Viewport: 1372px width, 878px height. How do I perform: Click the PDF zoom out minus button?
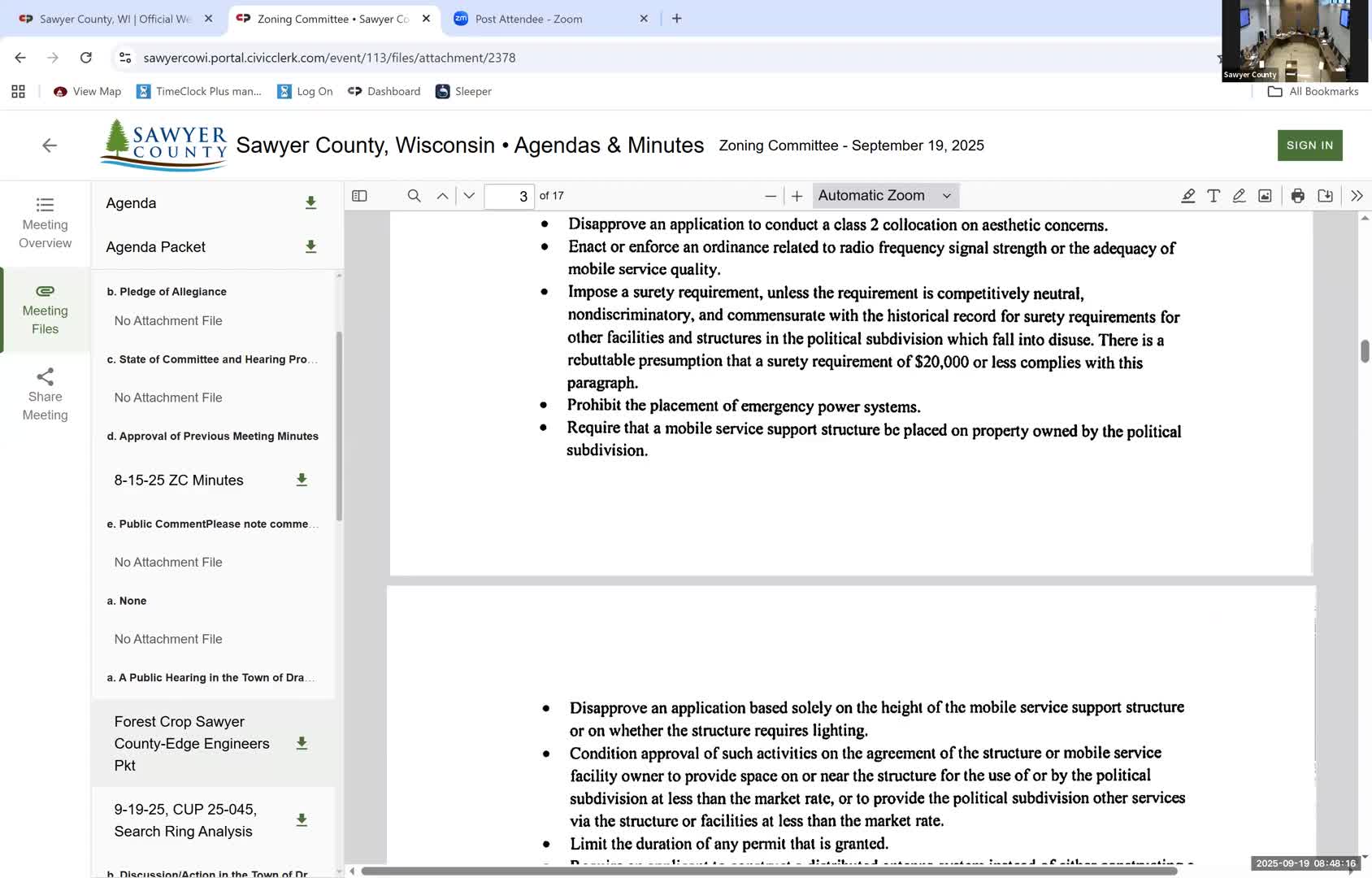(771, 196)
